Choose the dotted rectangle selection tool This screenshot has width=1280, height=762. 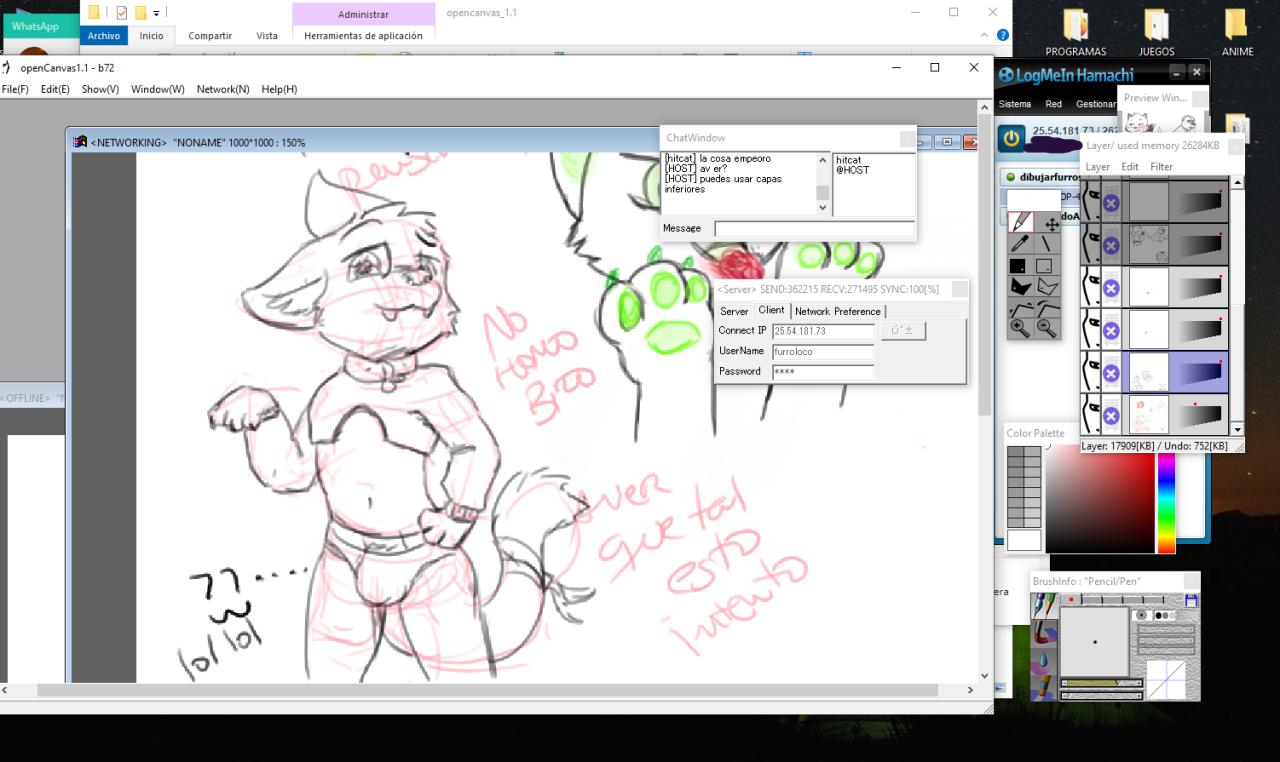(1048, 266)
